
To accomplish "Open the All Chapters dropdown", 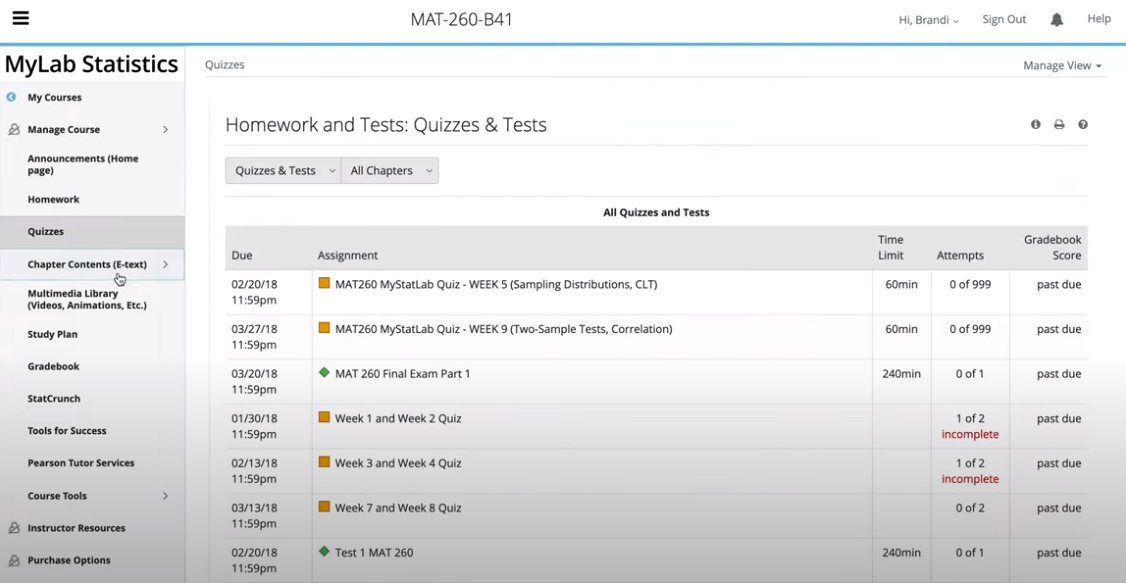I will click(x=390, y=171).
